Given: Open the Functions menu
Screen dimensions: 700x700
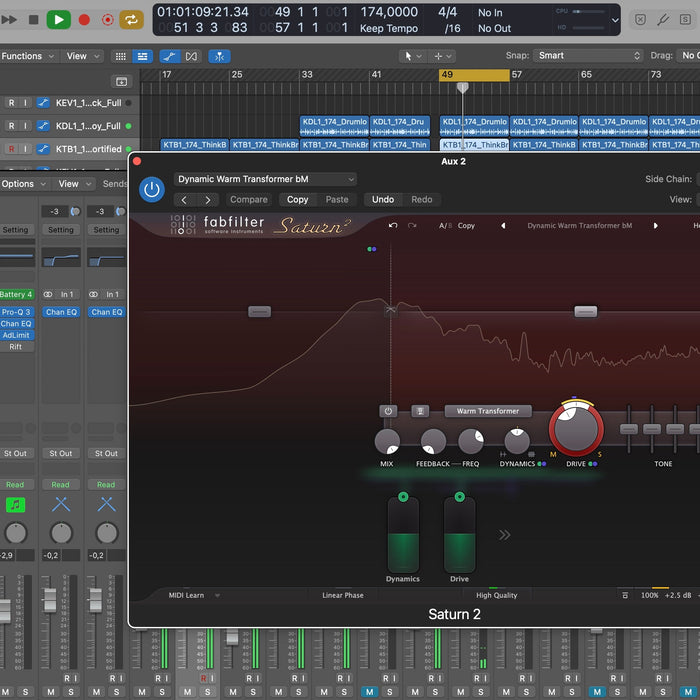Looking at the screenshot, I should pyautogui.click(x=27, y=56).
